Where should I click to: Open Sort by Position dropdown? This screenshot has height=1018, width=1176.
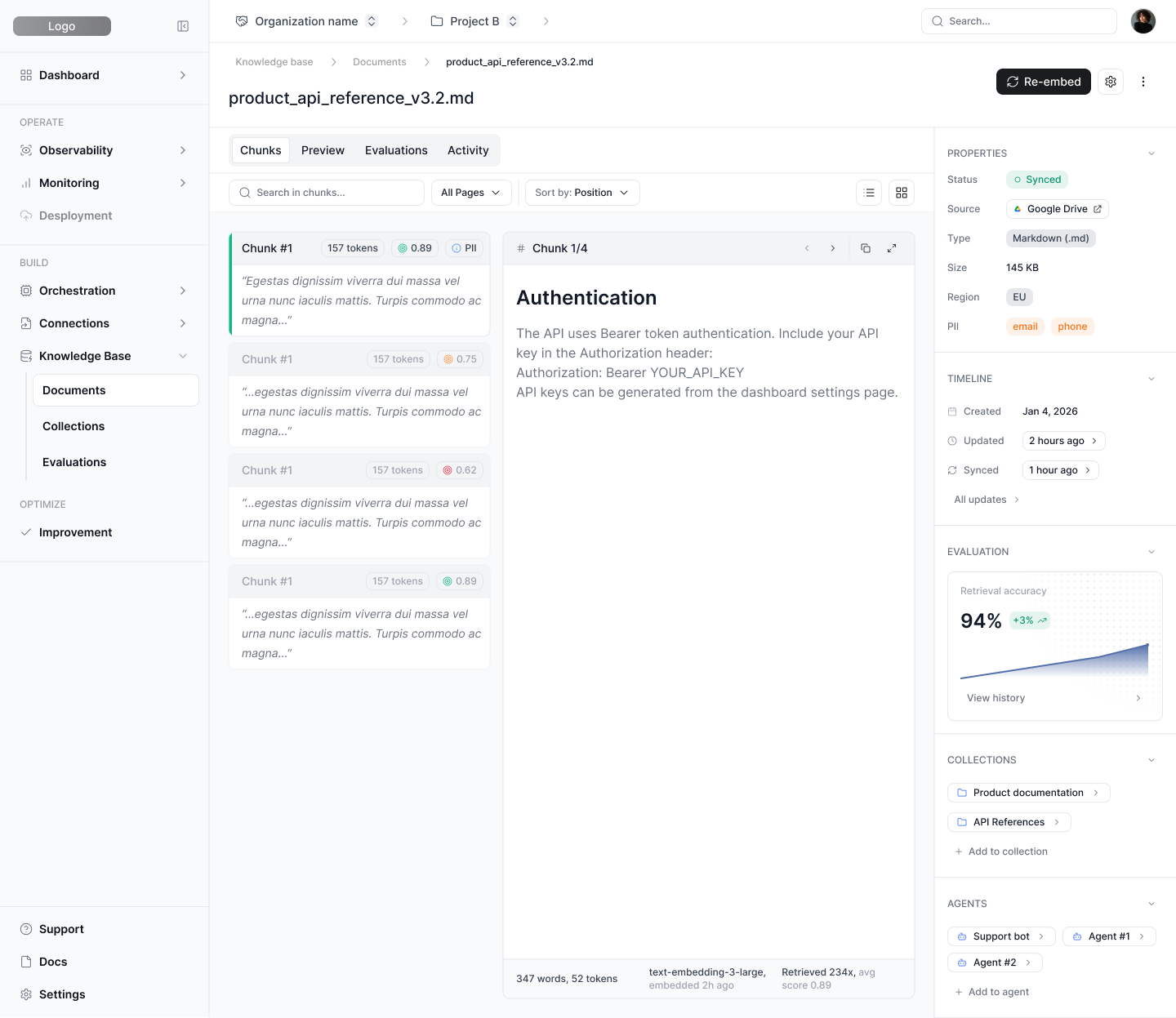582,193
